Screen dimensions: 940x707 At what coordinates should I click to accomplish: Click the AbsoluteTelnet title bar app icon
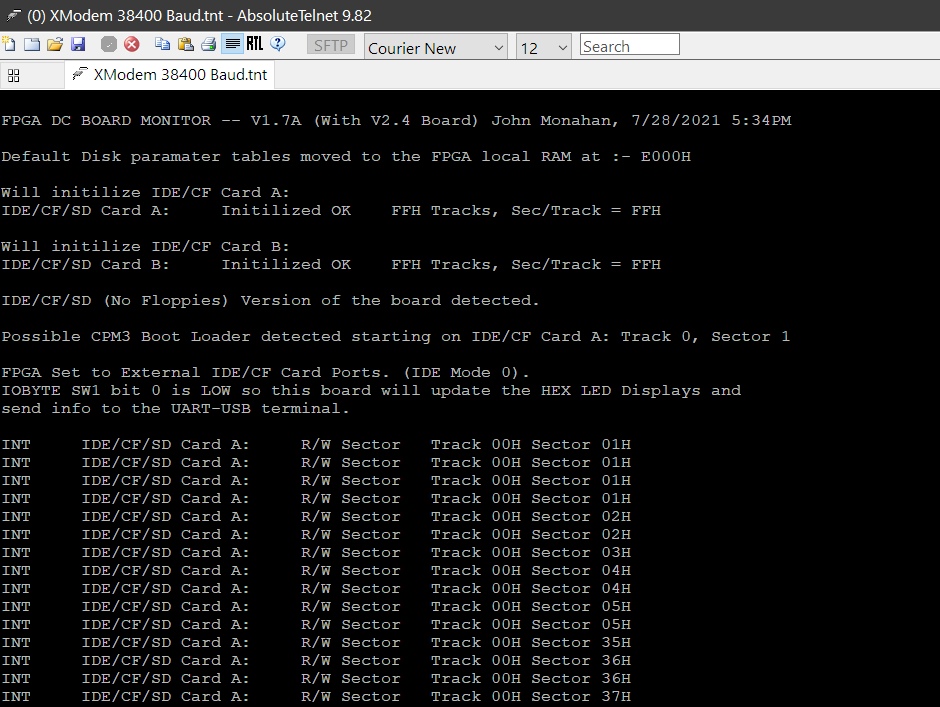coord(13,15)
